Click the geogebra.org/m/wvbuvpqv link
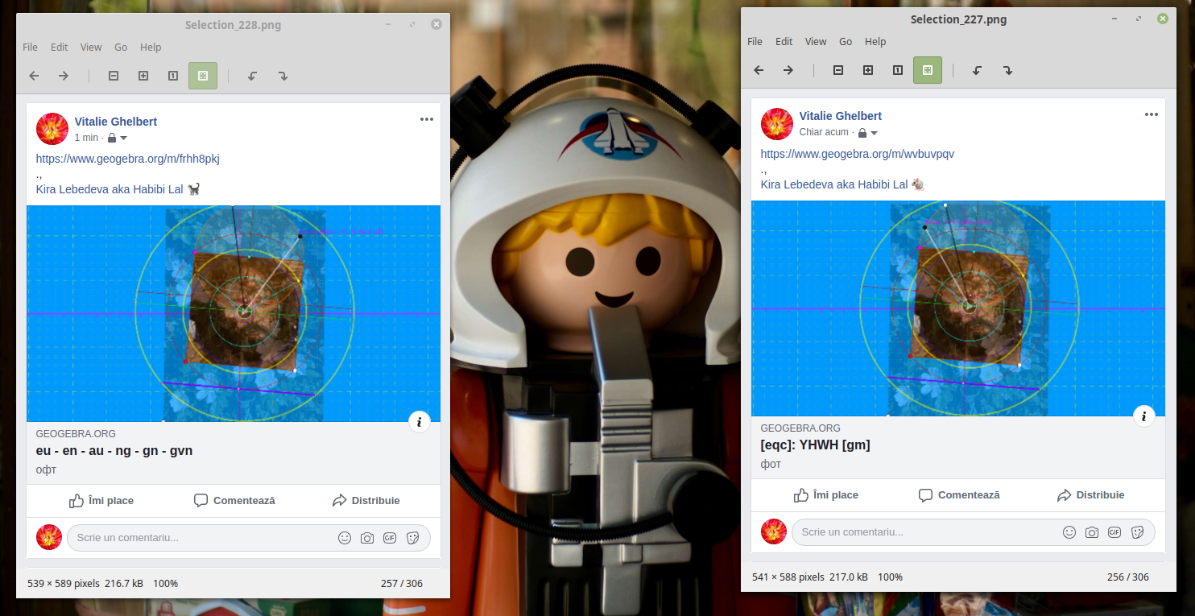The width and height of the screenshot is (1195, 616). 857,154
